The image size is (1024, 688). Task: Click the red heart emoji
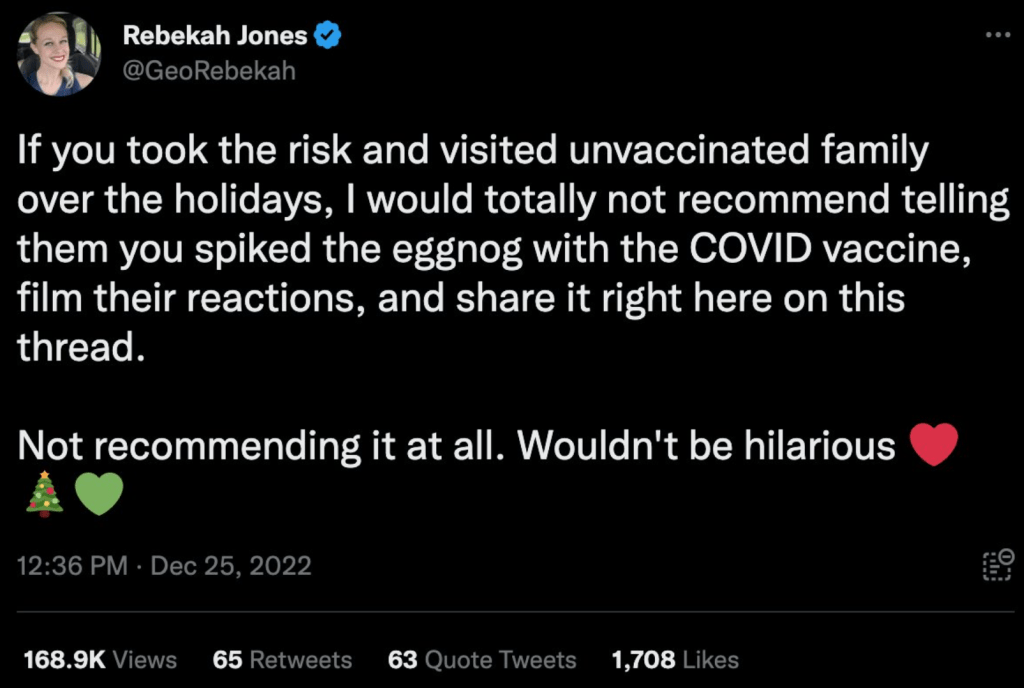tap(935, 446)
